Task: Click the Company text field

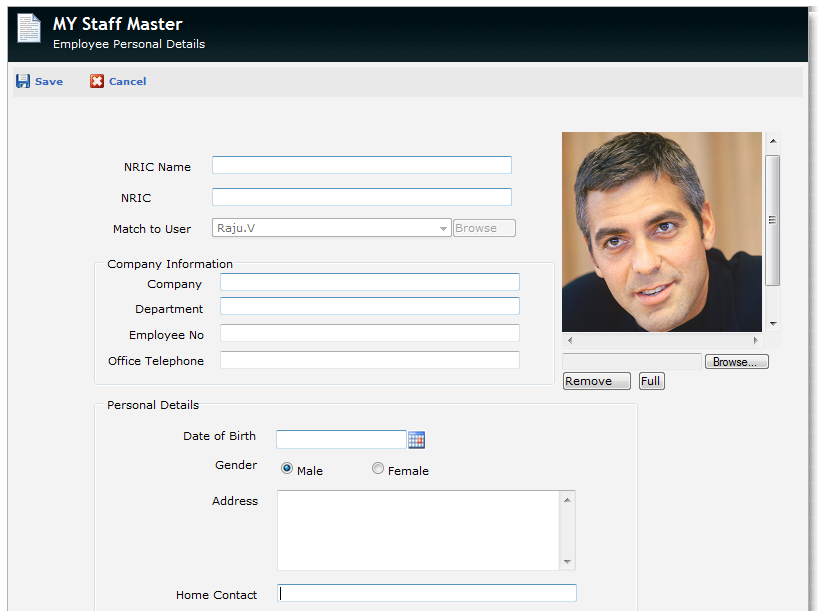Action: click(370, 282)
